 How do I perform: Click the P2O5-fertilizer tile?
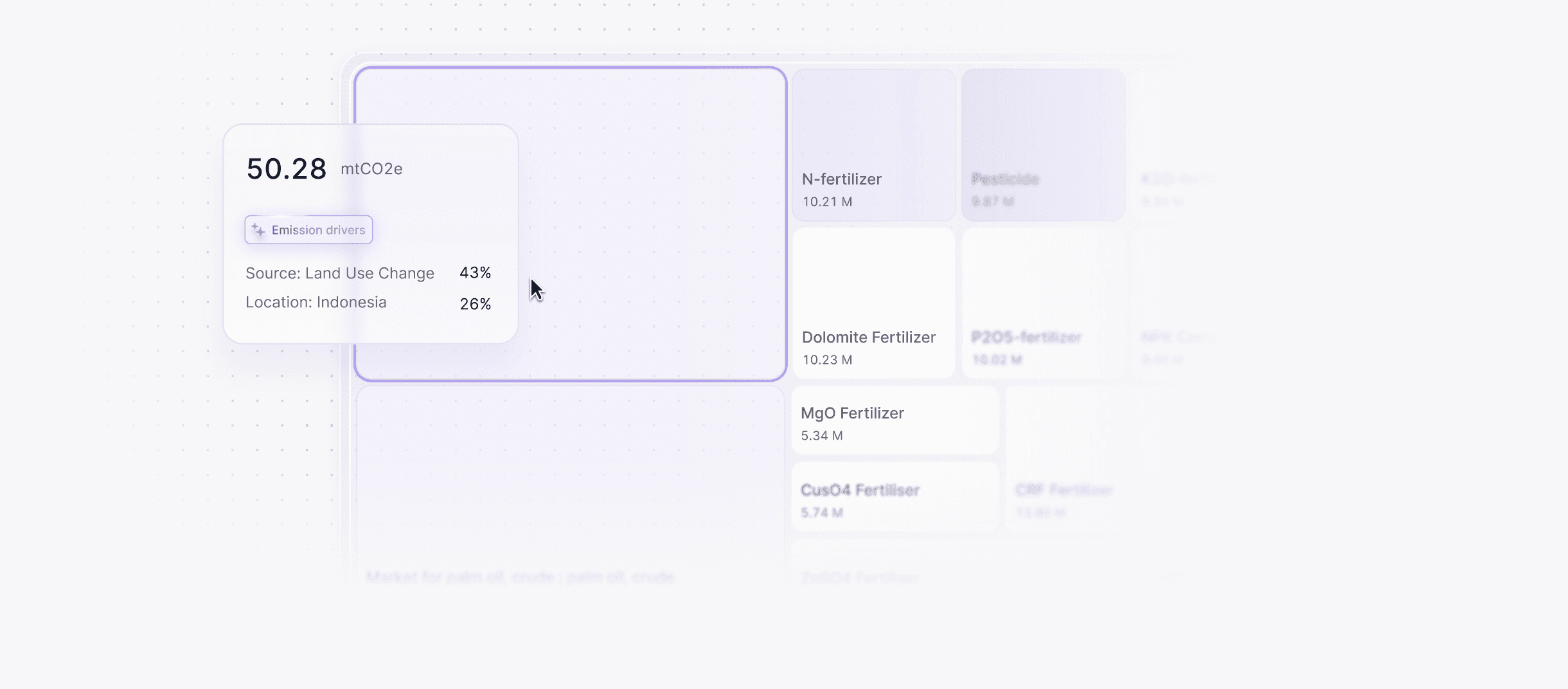click(1044, 303)
